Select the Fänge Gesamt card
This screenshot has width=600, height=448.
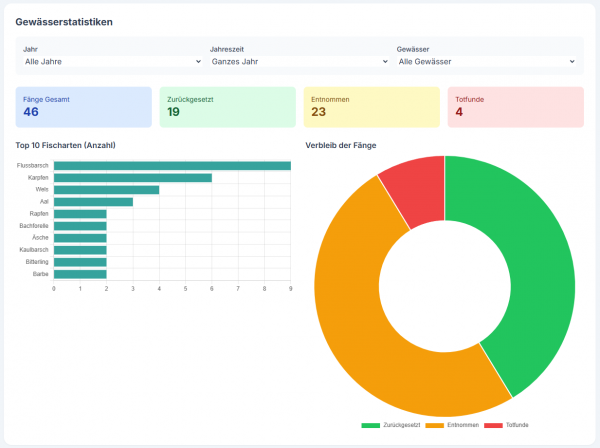coord(84,106)
